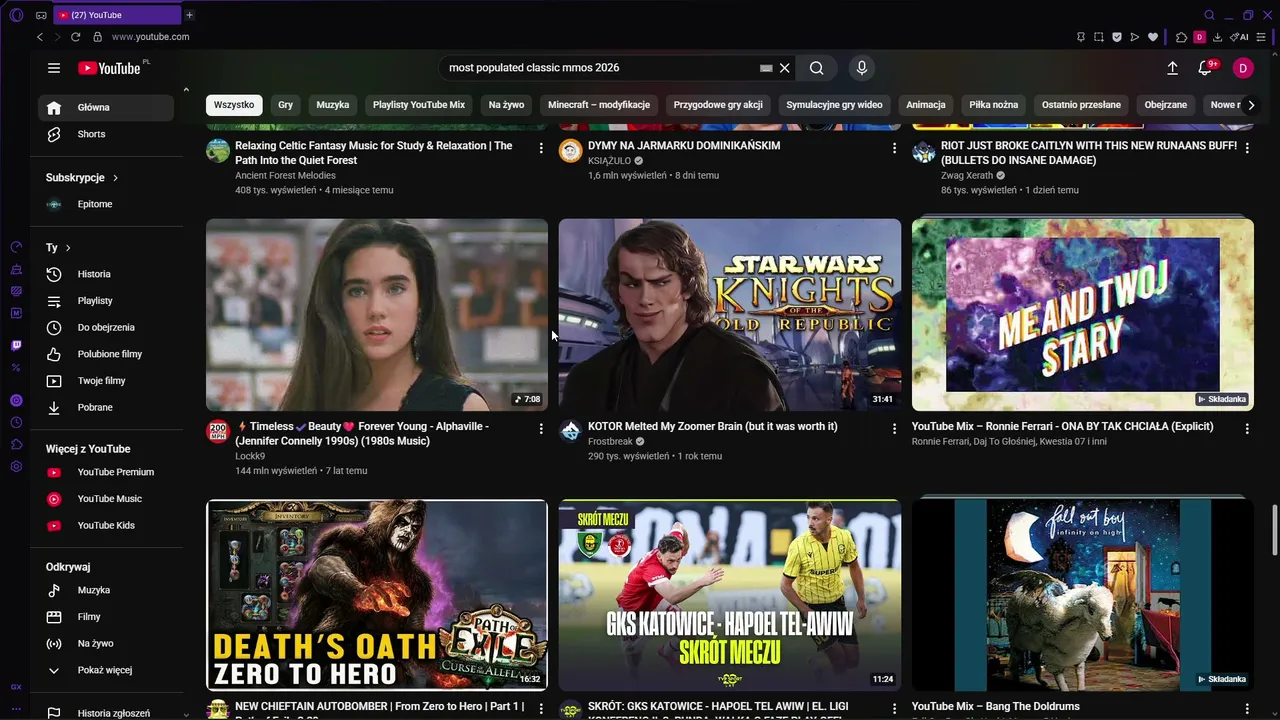1280x720 pixels.
Task: Go back to the previous page
Action: pos(40,37)
